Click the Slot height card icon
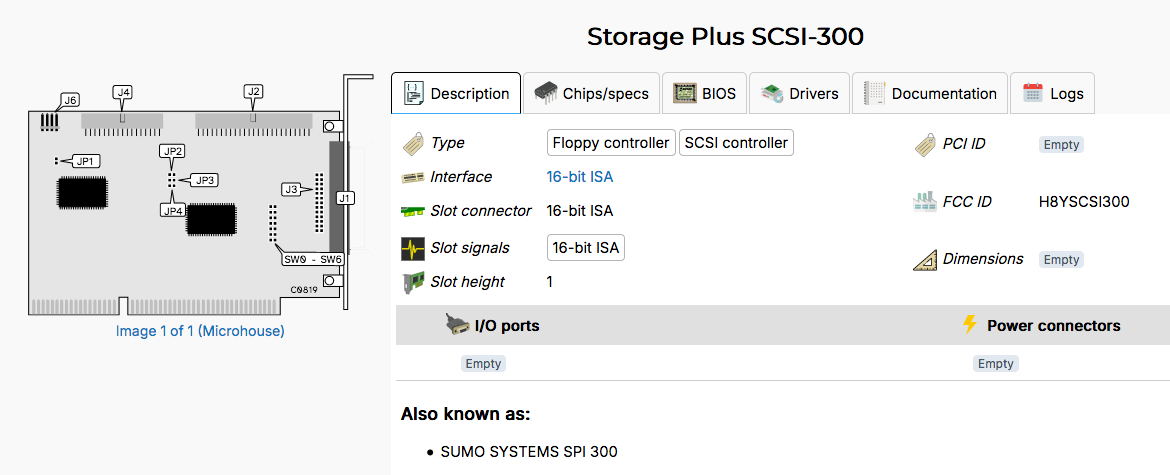1170x475 pixels. tap(413, 283)
